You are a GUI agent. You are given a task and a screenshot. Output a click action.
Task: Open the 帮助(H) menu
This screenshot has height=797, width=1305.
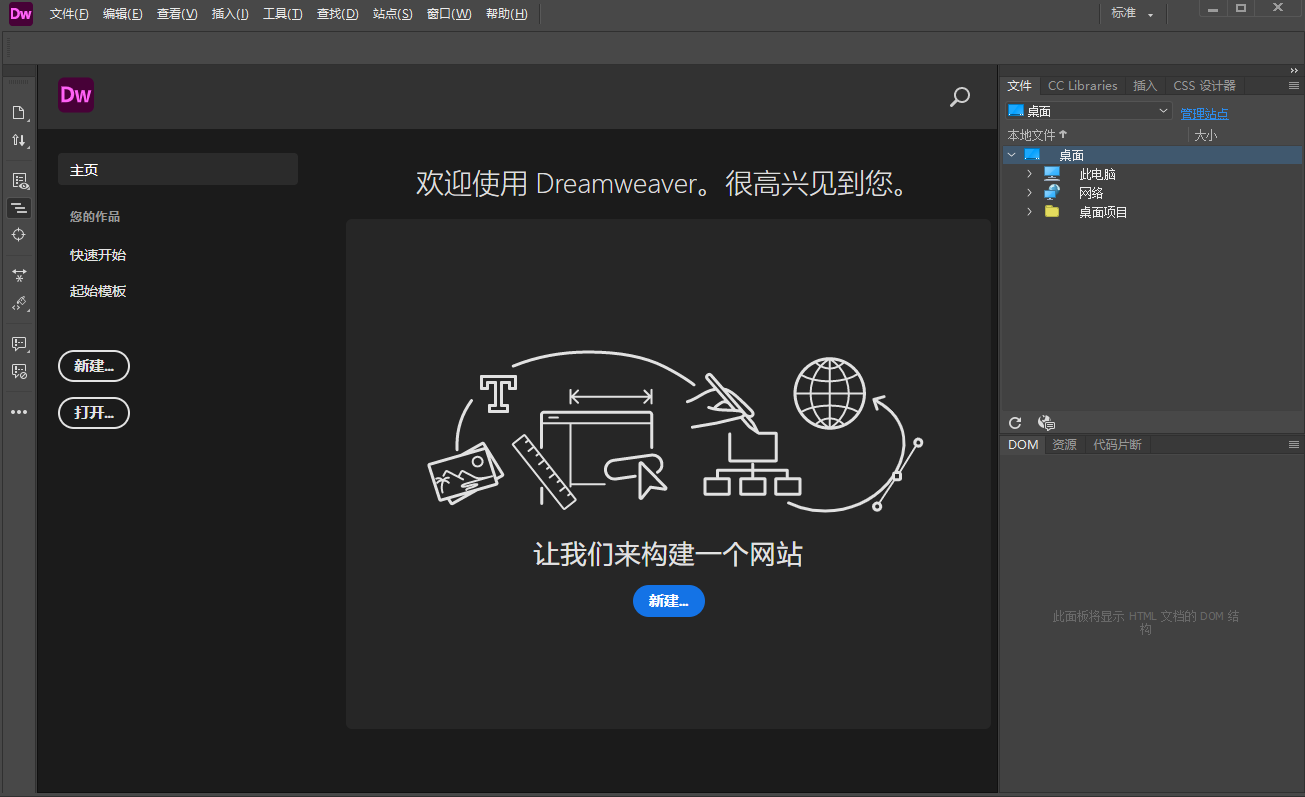506,14
